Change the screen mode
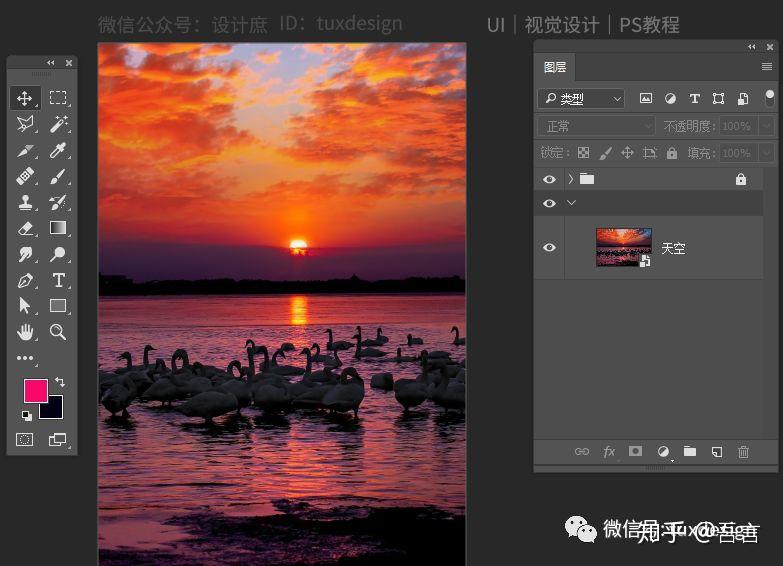Viewport: 783px width, 566px height. pyautogui.click(x=57, y=440)
